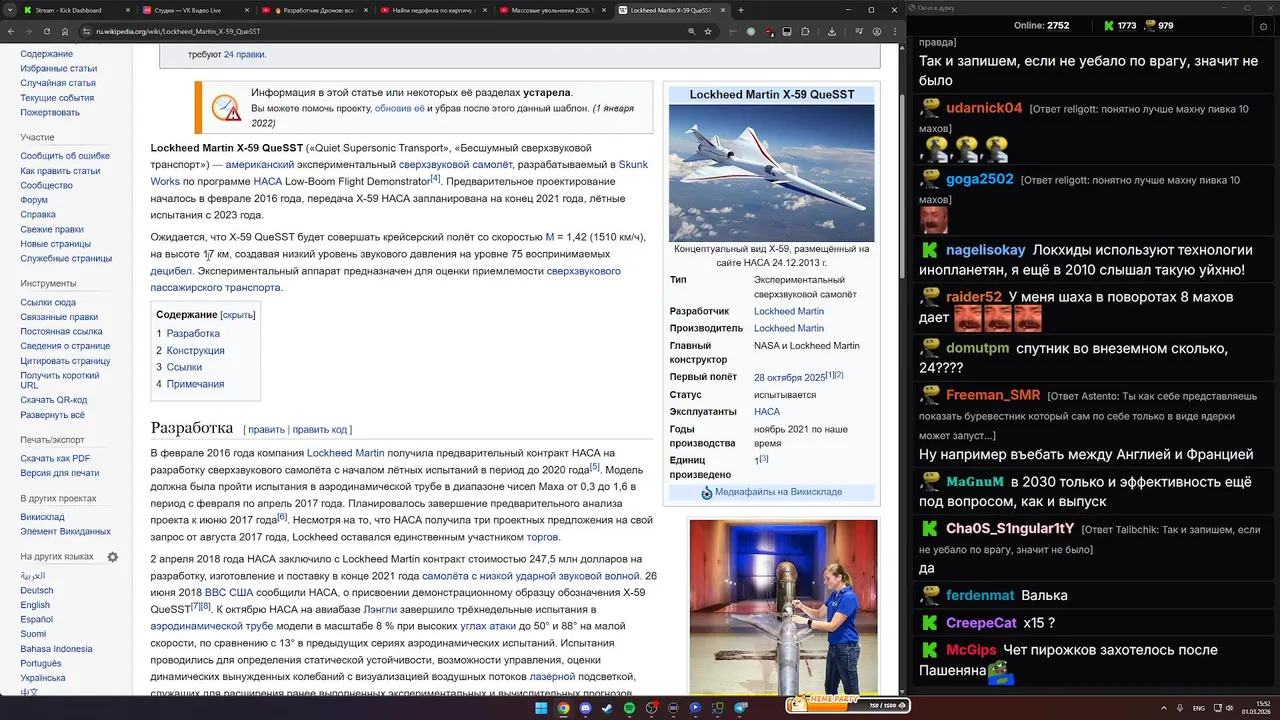
Task: Reload the page with the refresh icon
Action: tap(46, 31)
